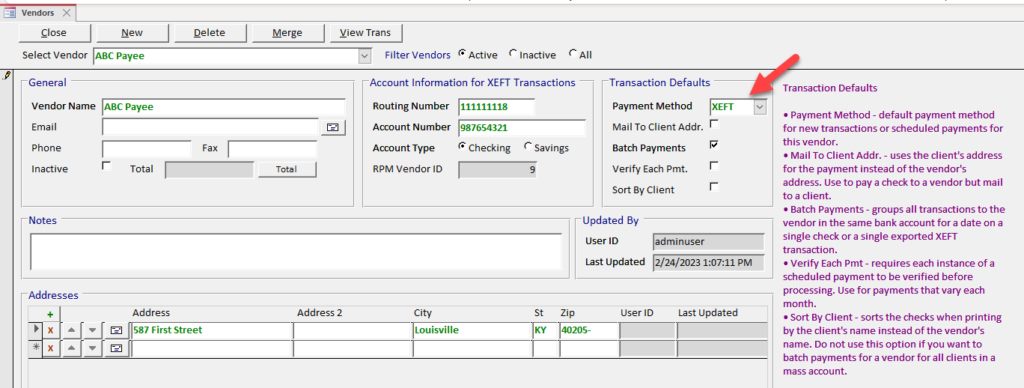This screenshot has height=388, width=1024.
Task: Open the Payment Method dropdown
Action: coord(760,106)
